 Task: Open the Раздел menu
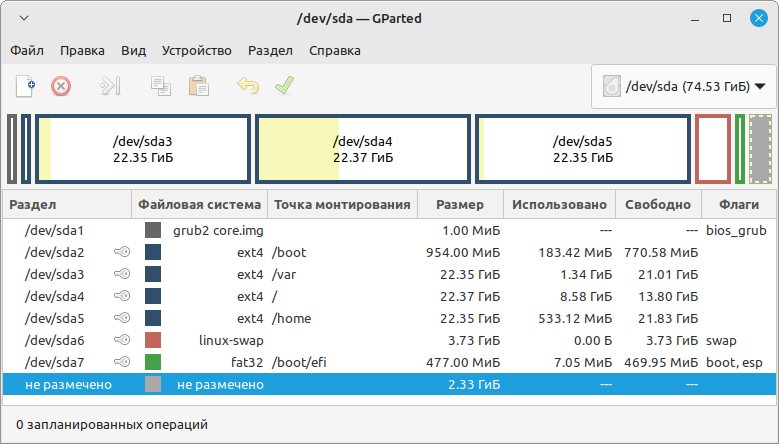click(270, 51)
